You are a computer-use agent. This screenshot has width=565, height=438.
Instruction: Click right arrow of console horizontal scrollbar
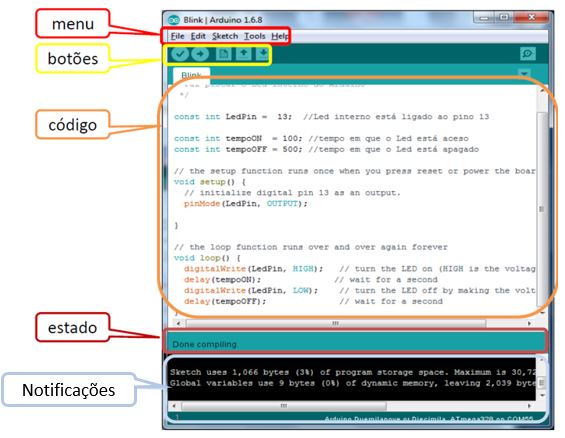[529, 406]
